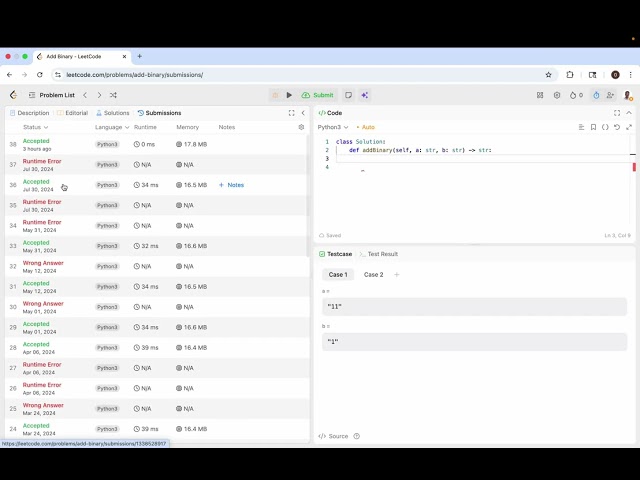Open submission 32 Wrong Answer
Screen dimensions: 640x480
click(x=157, y=267)
